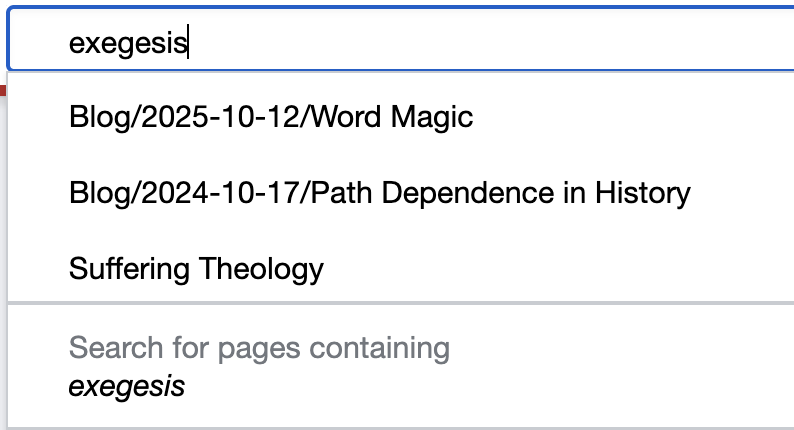This screenshot has width=794, height=430.
Task: Go to the 2024-10-17 blog entry suggestion
Action: tap(380, 192)
